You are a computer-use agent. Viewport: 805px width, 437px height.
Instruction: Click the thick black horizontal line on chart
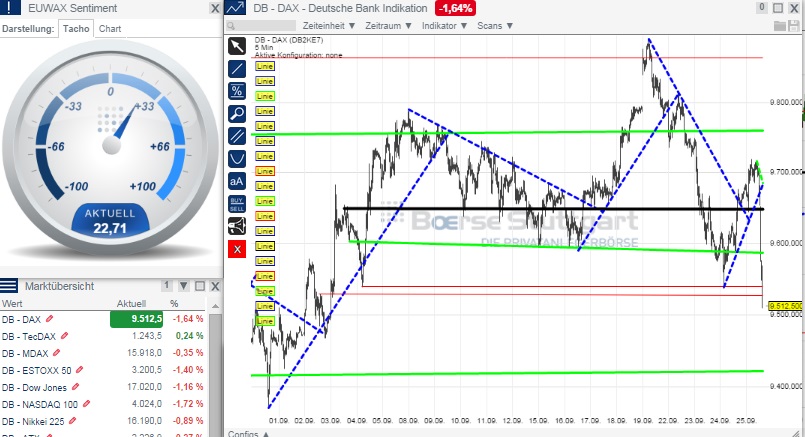pyautogui.click(x=553, y=209)
